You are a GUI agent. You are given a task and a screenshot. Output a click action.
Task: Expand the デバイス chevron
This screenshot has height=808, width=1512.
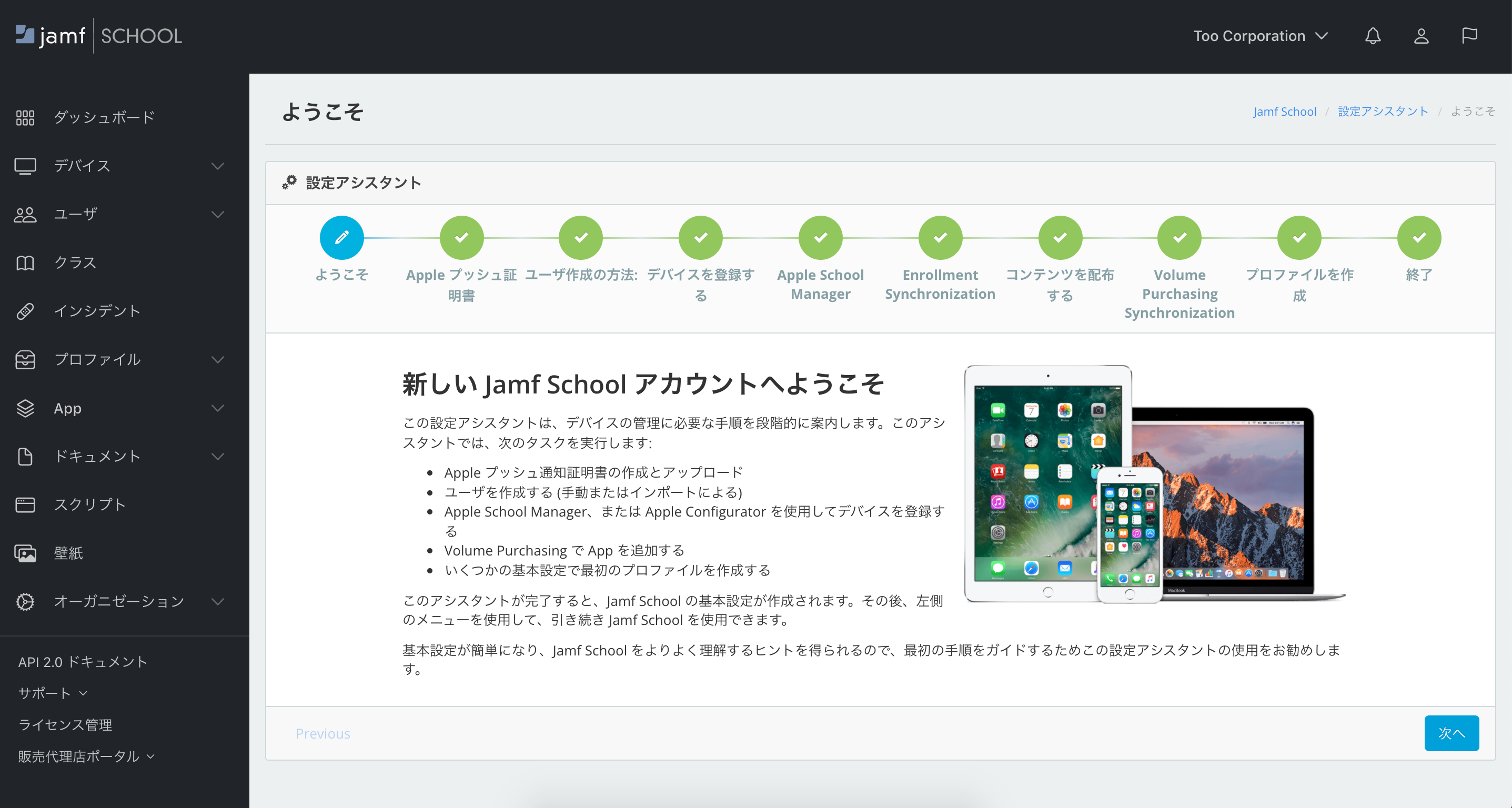click(218, 166)
